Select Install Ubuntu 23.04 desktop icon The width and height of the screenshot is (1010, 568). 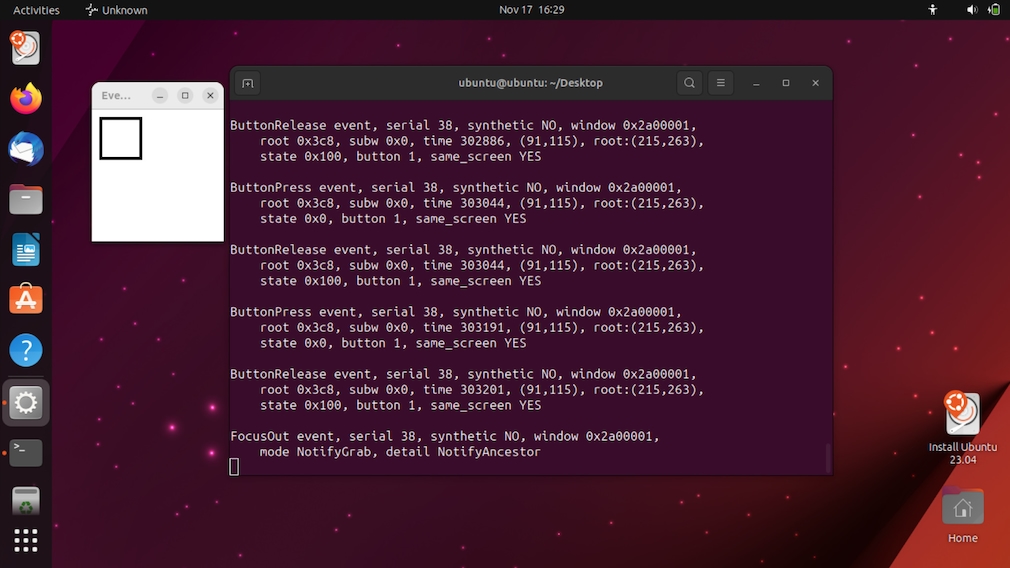(962, 427)
